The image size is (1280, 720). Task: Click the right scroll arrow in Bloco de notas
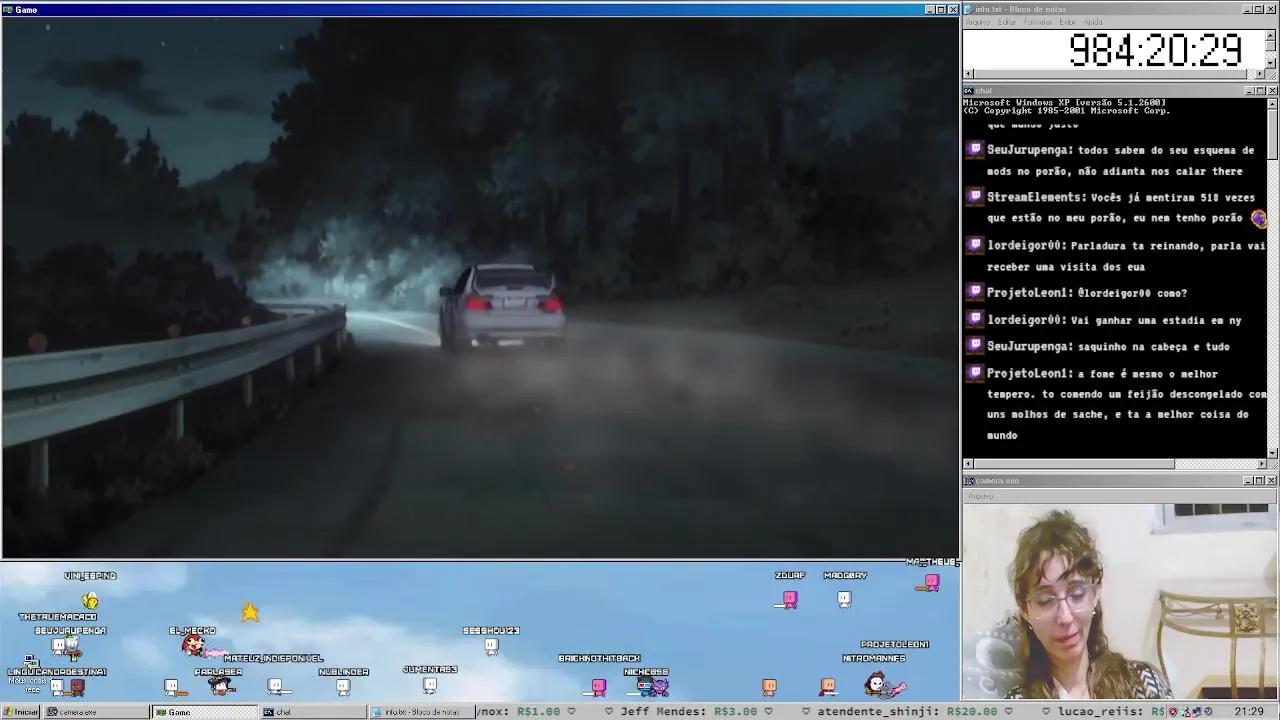pyautogui.click(x=1260, y=74)
